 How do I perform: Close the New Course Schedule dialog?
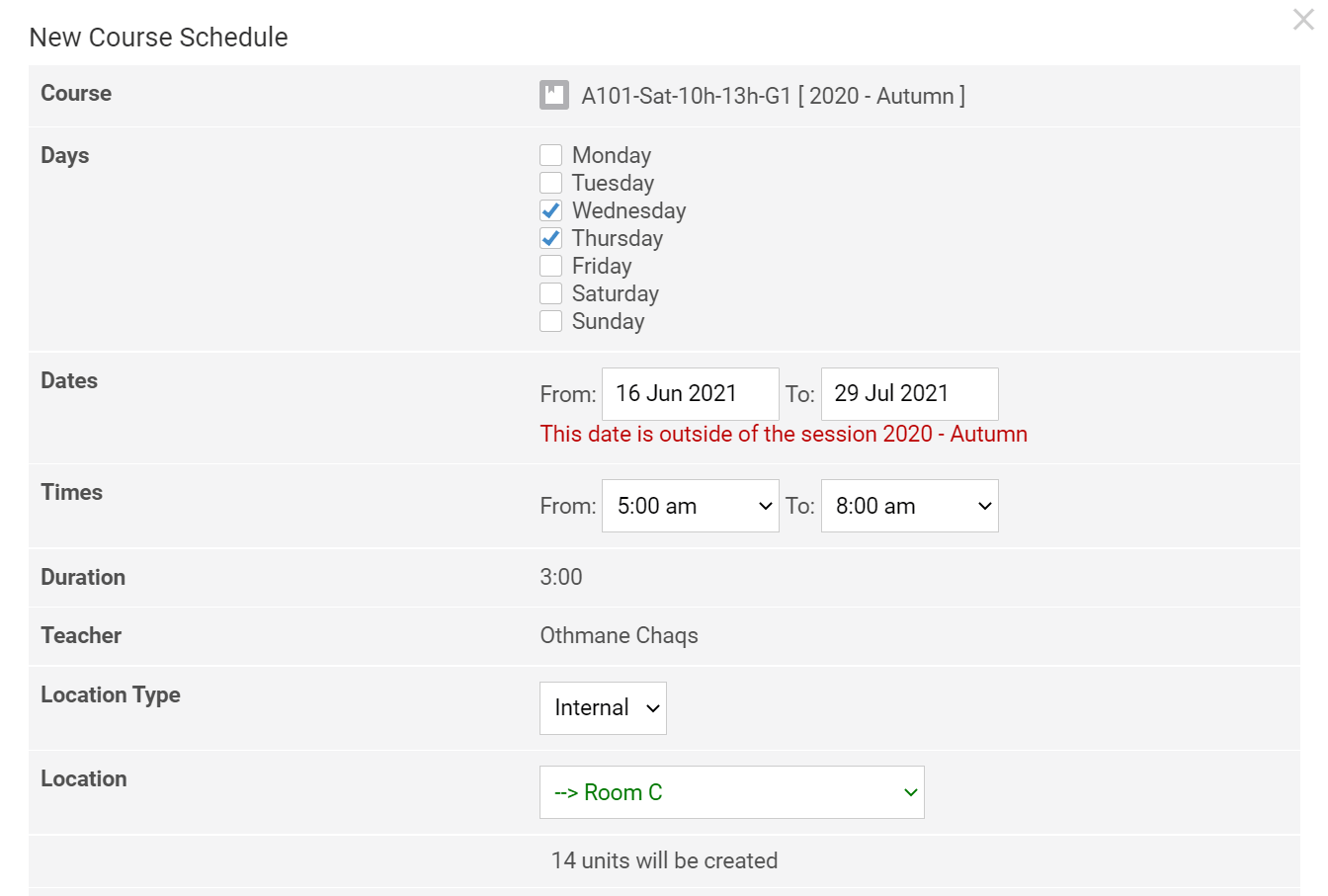[x=1303, y=20]
